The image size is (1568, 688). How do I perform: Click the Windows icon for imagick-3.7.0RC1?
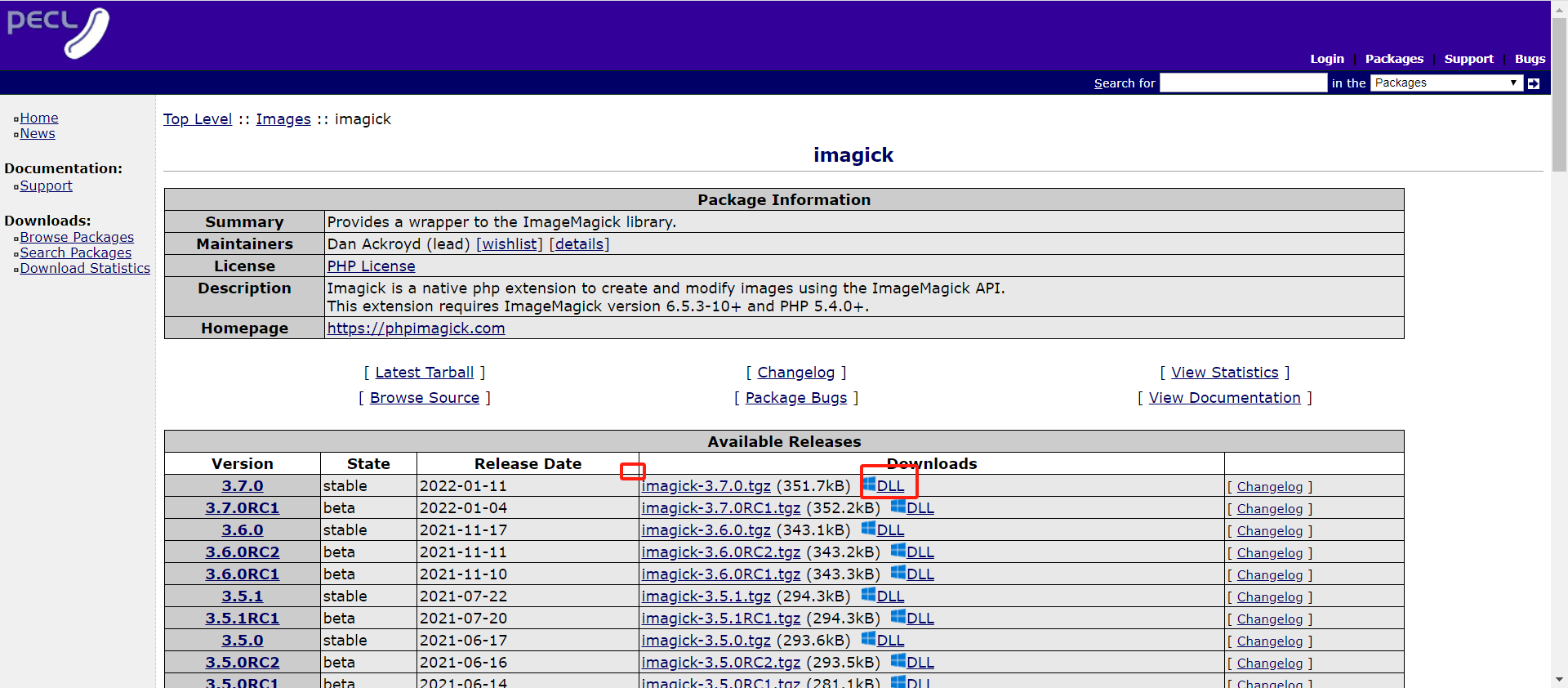(898, 507)
